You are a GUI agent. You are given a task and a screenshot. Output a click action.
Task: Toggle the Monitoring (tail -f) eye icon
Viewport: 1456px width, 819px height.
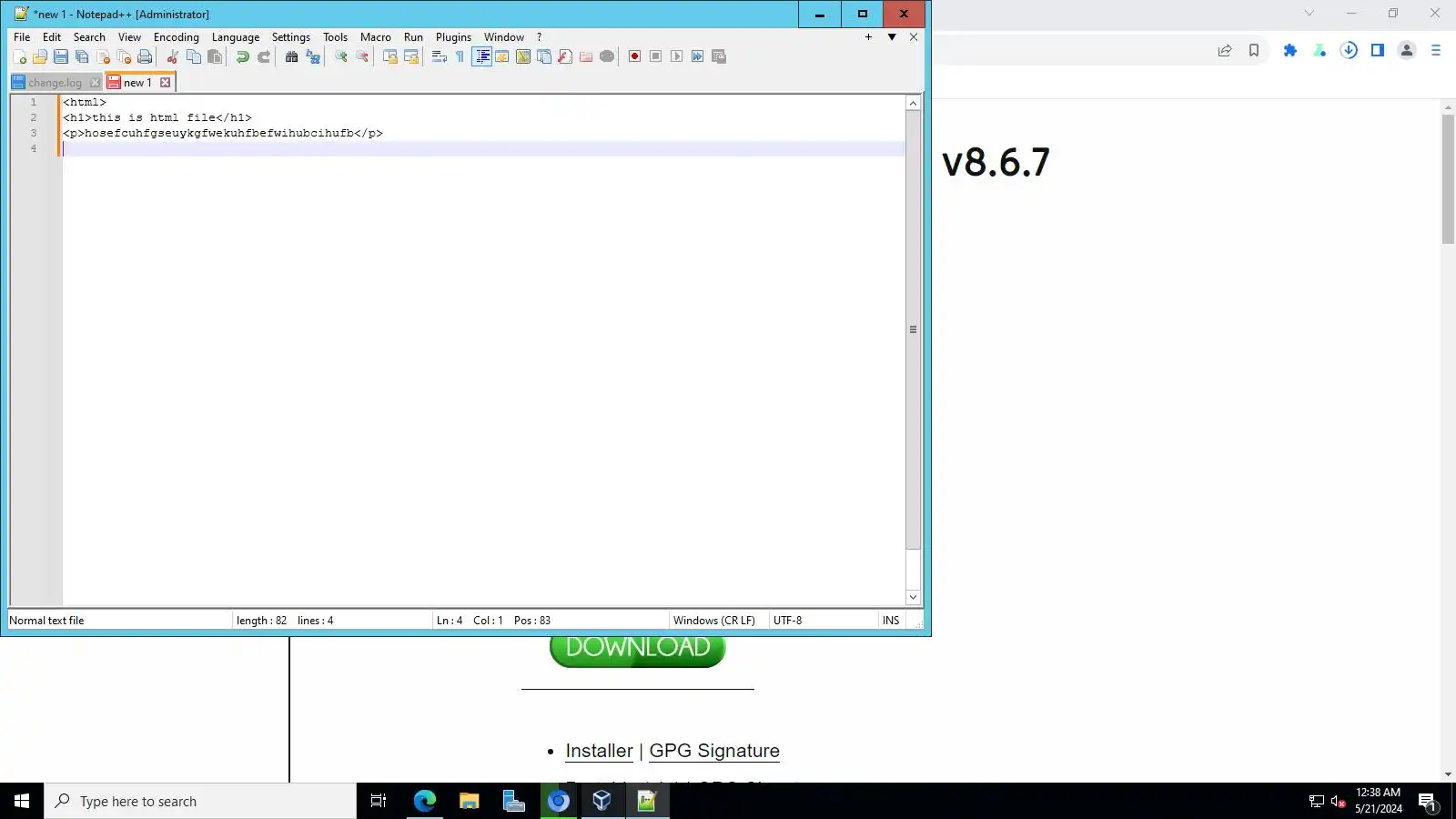coord(607,56)
